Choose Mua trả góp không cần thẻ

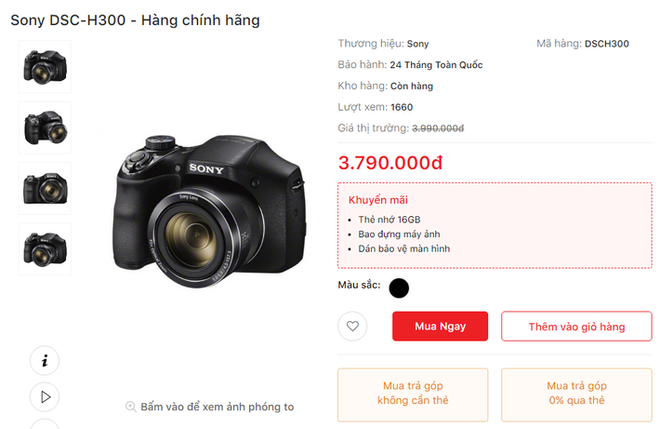(x=413, y=395)
